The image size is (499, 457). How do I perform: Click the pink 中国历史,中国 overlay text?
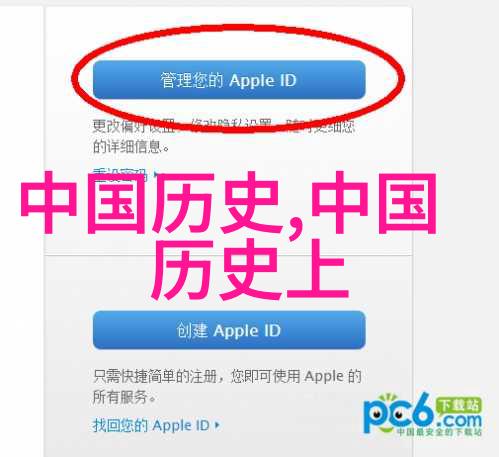coord(229,202)
